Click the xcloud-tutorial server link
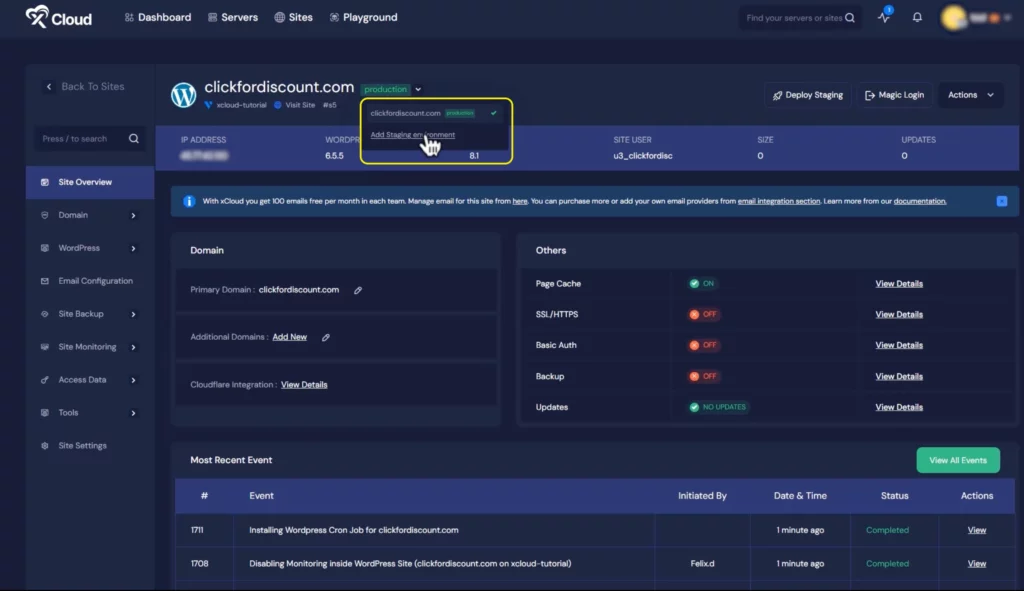 coord(236,105)
